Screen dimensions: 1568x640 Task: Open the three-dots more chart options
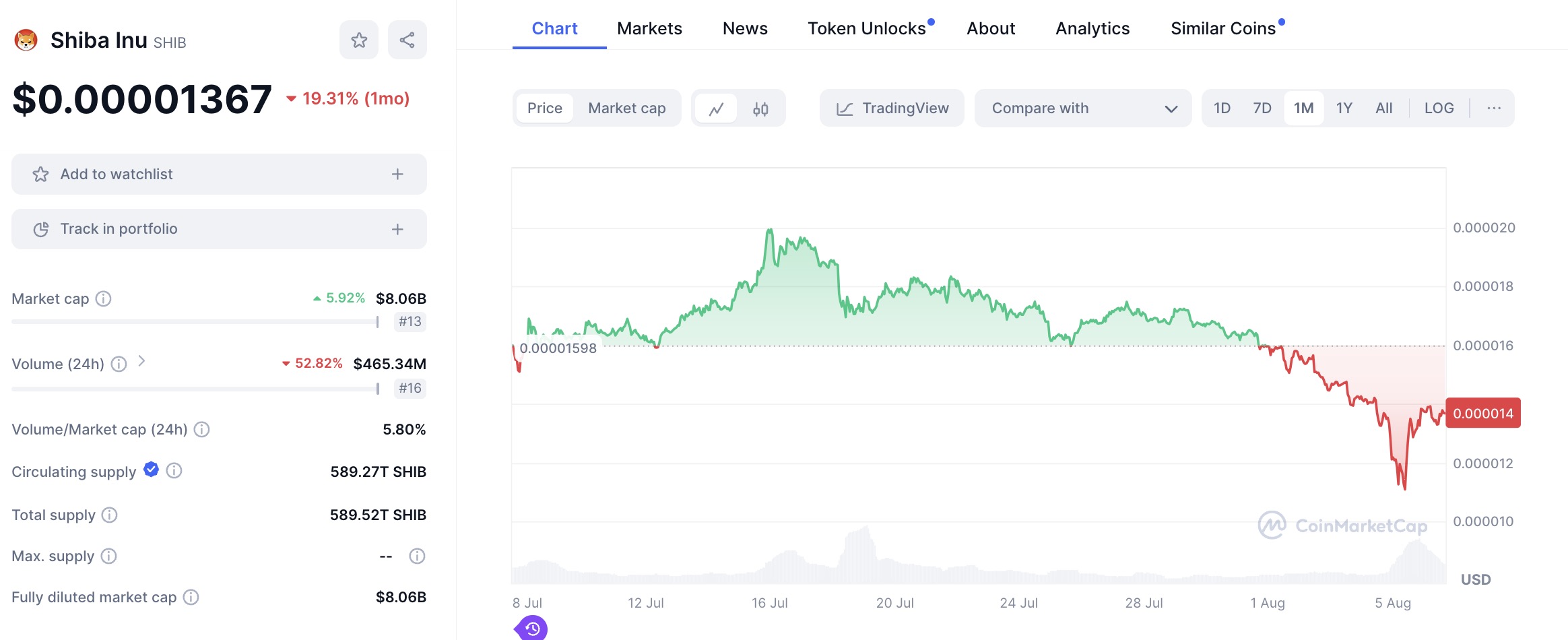(x=1494, y=108)
